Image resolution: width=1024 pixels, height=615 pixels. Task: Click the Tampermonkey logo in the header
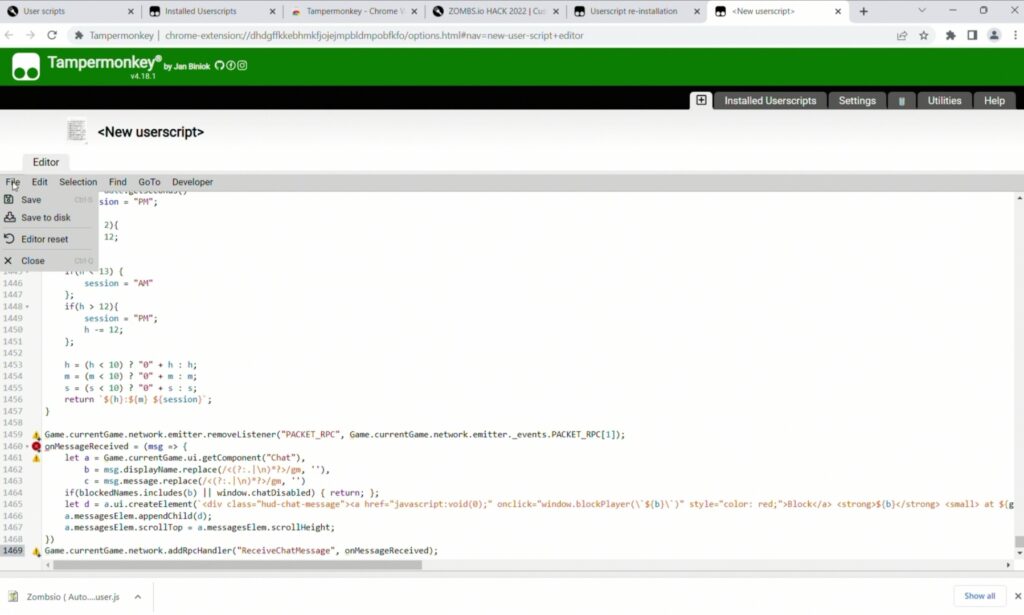[x=25, y=66]
